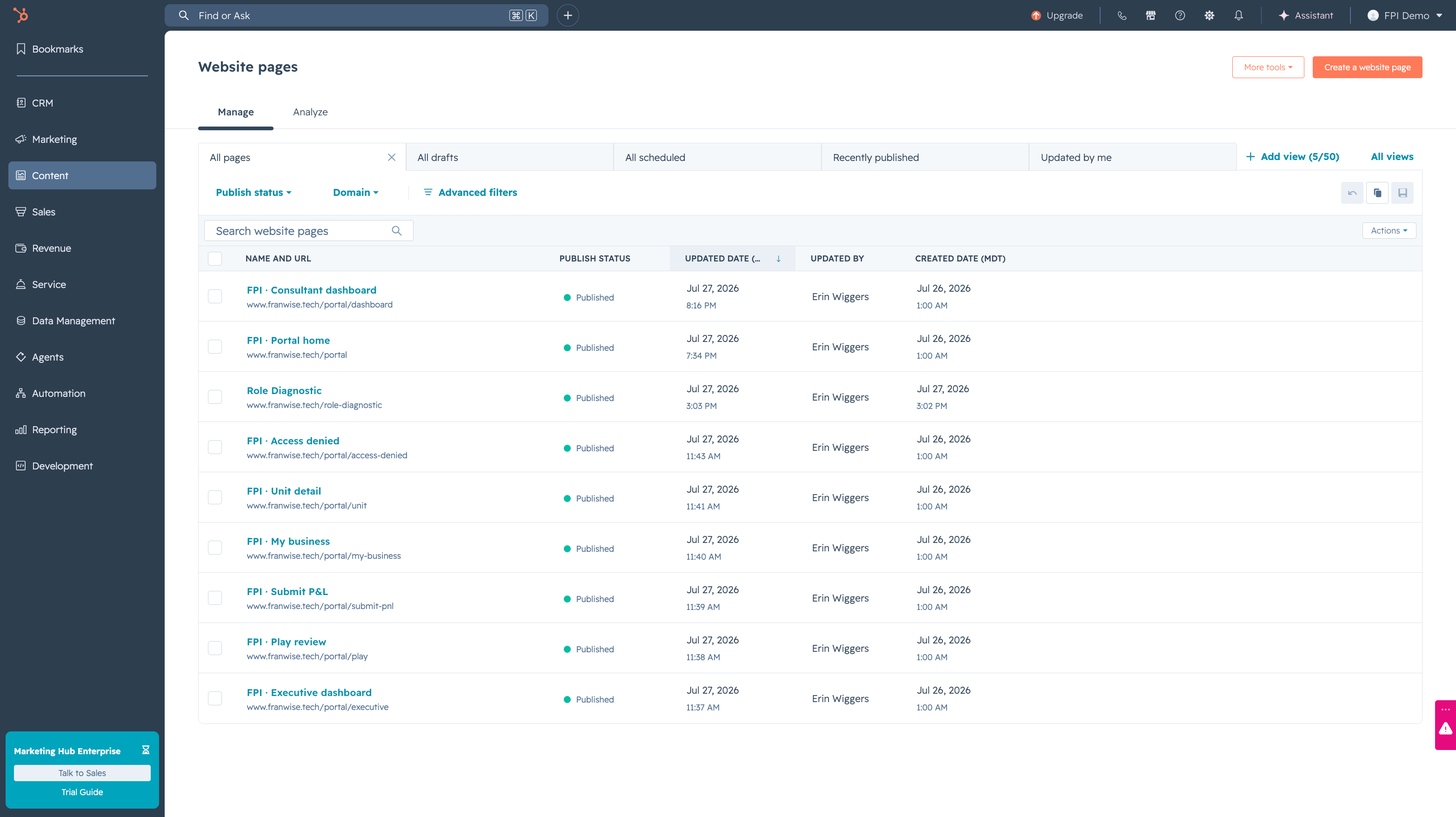
Task: Click the Publish Status column header
Action: (595, 259)
